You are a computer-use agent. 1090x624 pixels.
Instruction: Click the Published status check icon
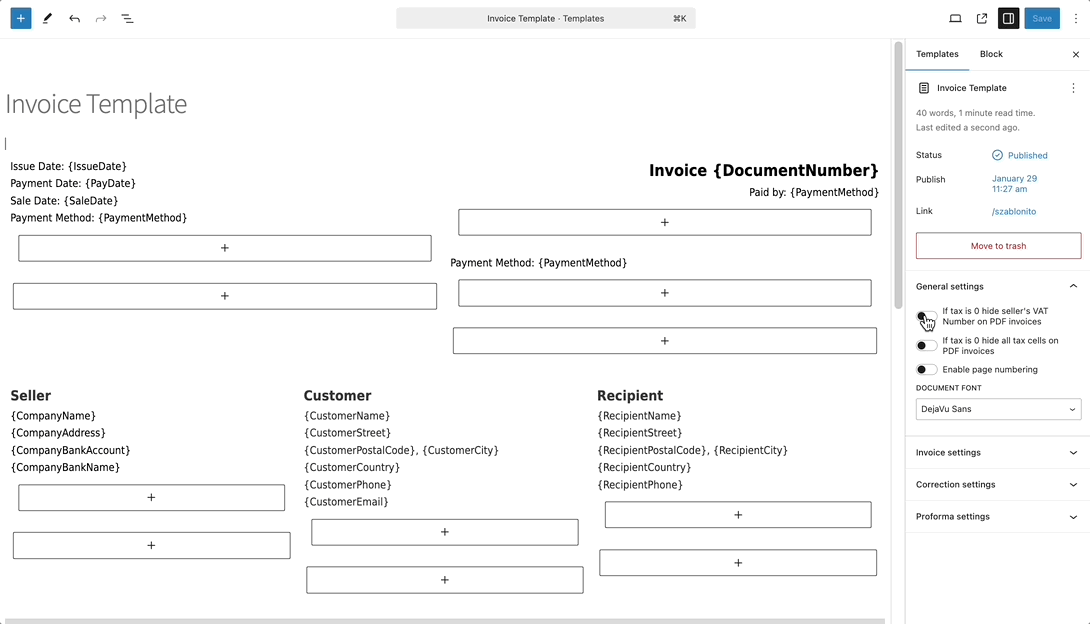(997, 155)
